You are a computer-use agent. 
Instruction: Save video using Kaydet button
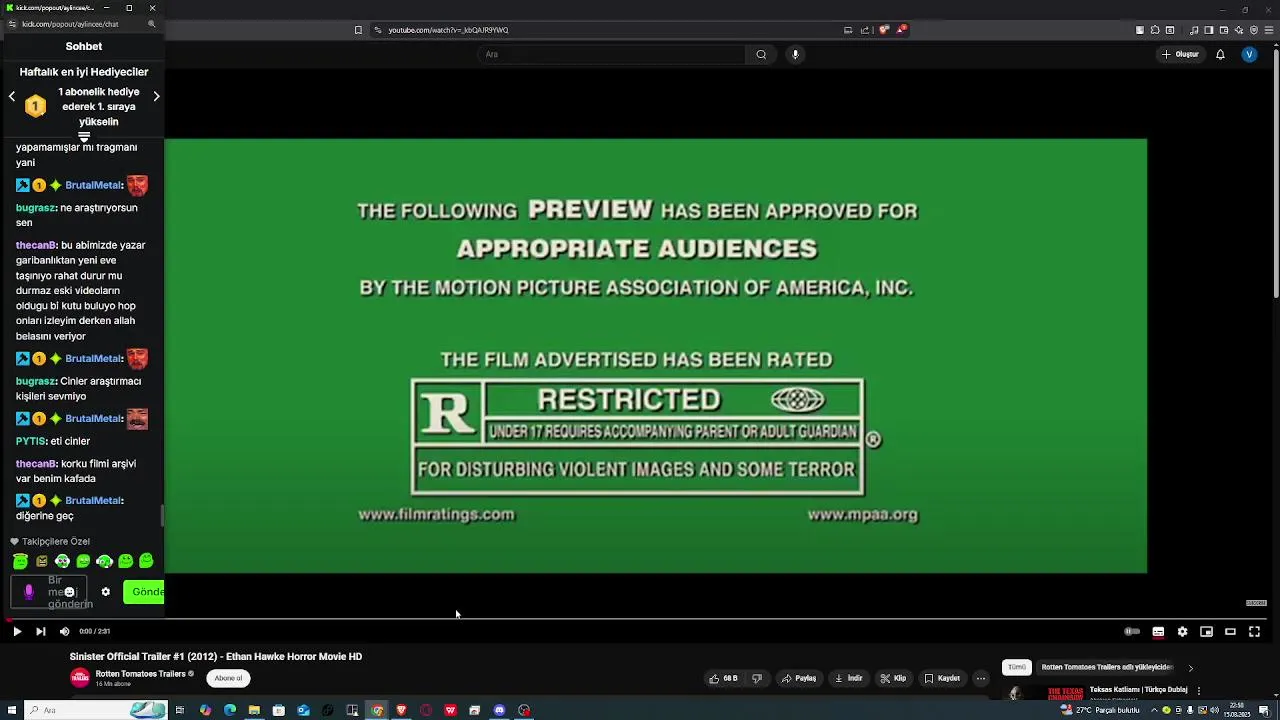click(x=941, y=678)
